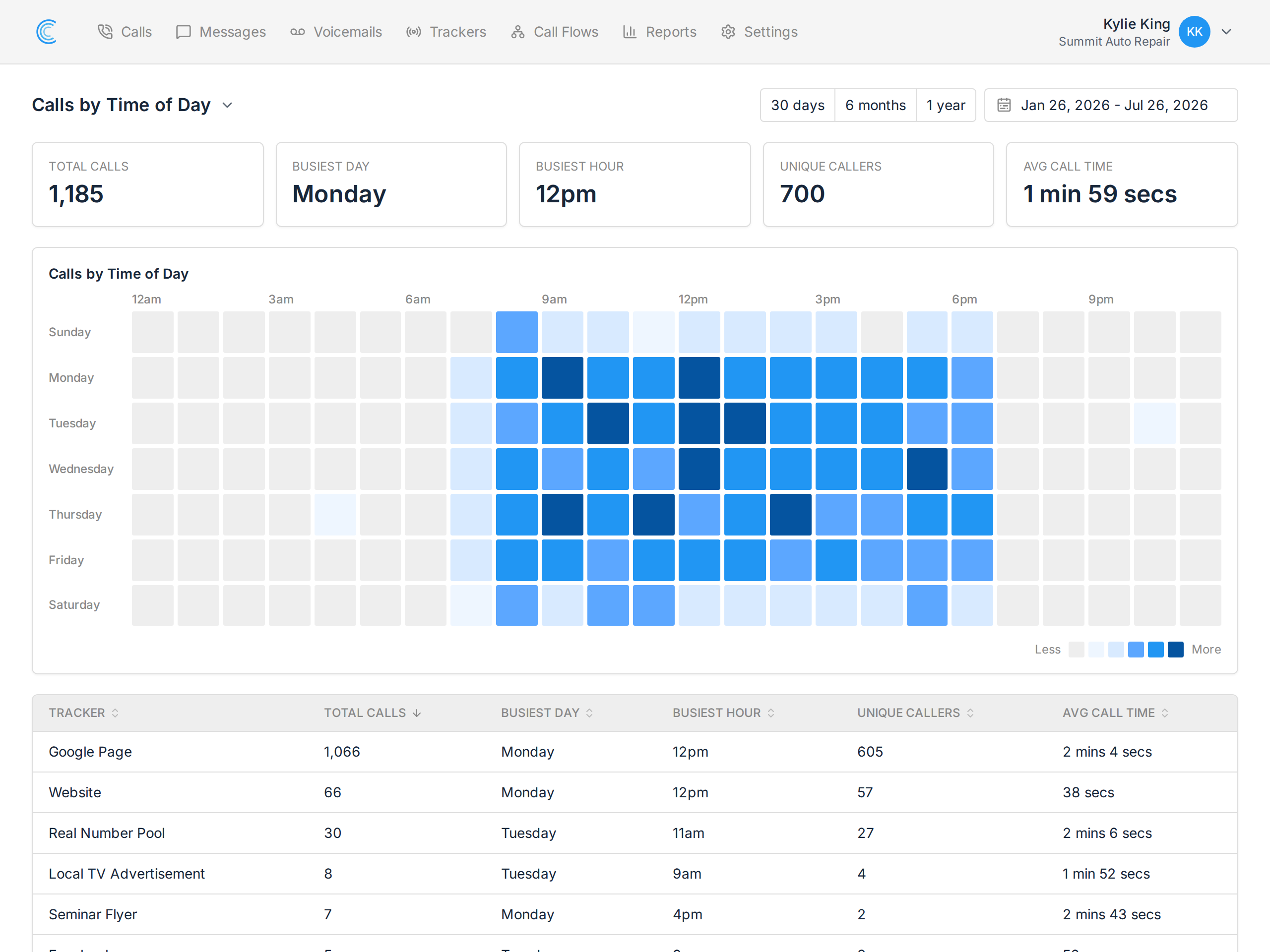Image resolution: width=1270 pixels, height=952 pixels.
Task: Open Calls via phone icon
Action: [x=105, y=32]
